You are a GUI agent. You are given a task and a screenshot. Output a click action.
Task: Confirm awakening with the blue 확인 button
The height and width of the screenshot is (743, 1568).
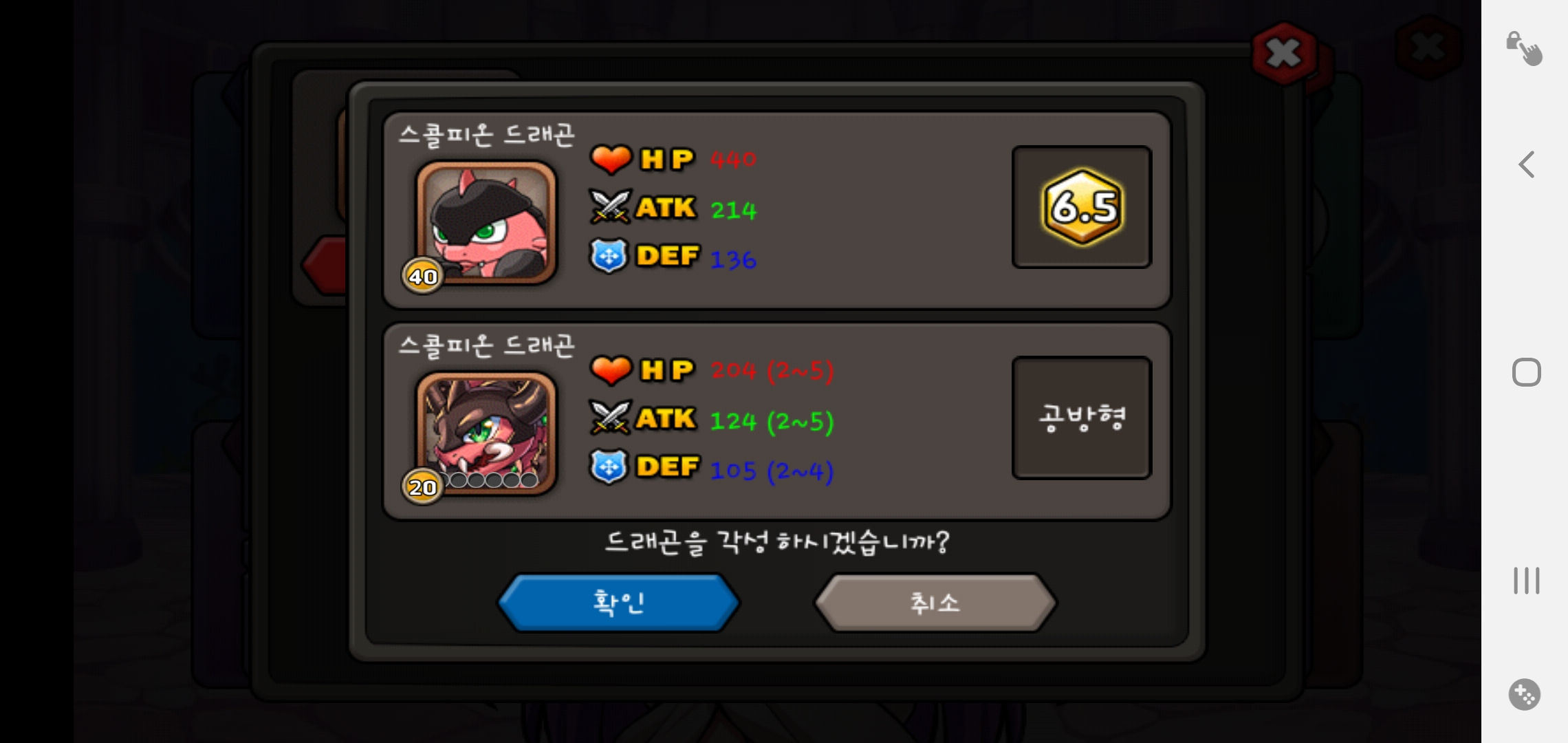(x=618, y=603)
